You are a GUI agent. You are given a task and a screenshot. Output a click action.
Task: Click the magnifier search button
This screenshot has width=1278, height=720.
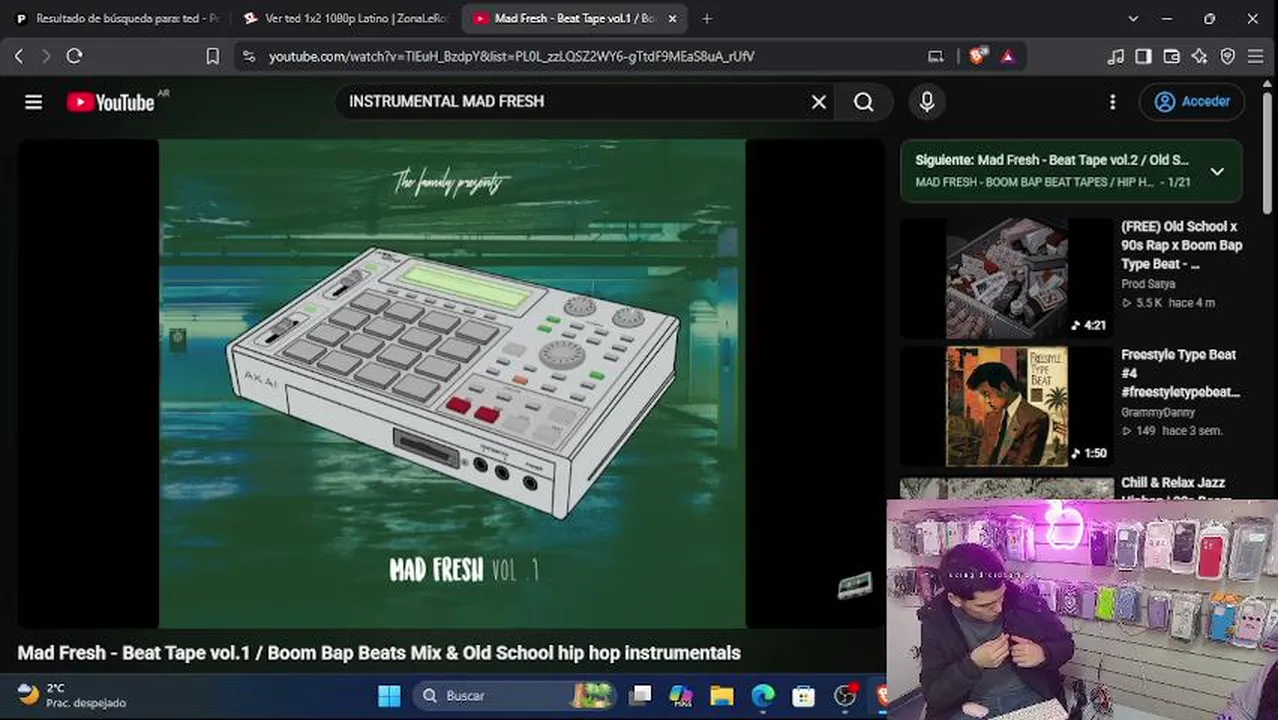pos(864,102)
